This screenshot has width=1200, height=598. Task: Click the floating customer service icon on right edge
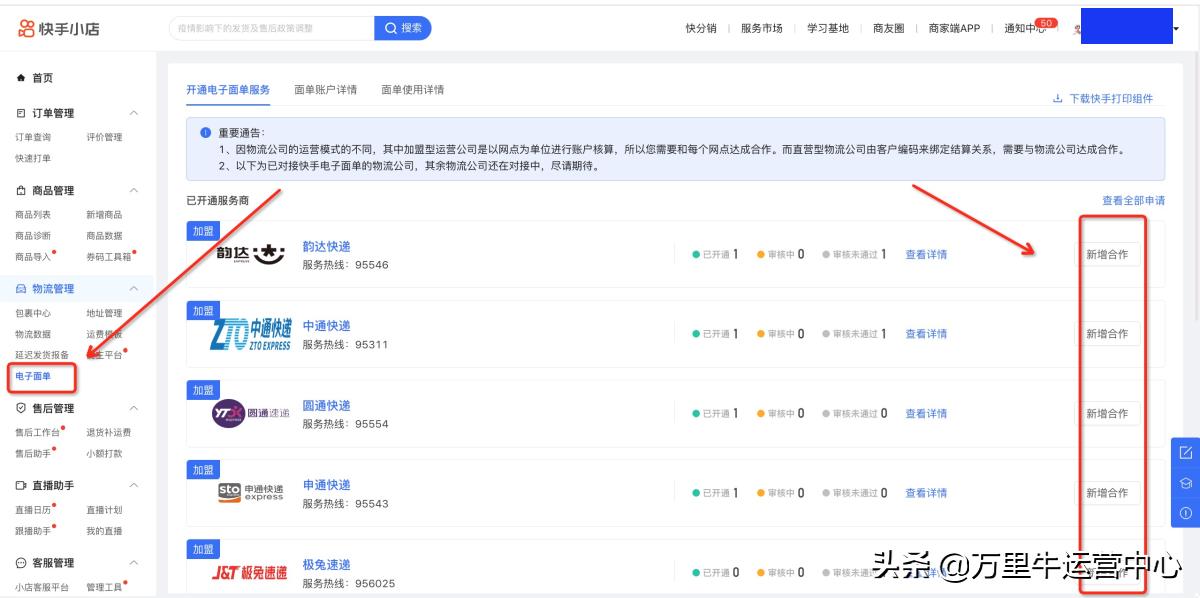click(1185, 483)
